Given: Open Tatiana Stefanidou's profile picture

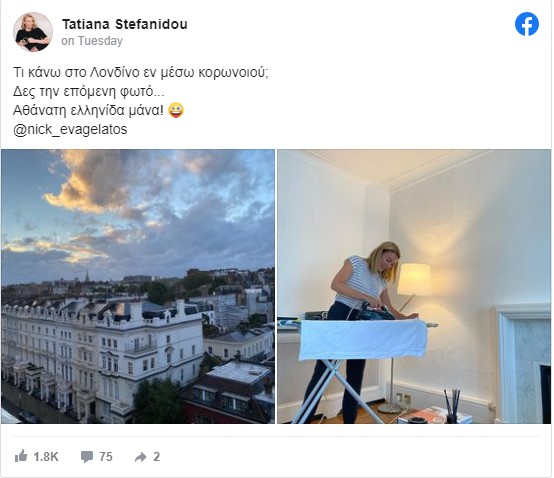Looking at the screenshot, I should (33, 32).
